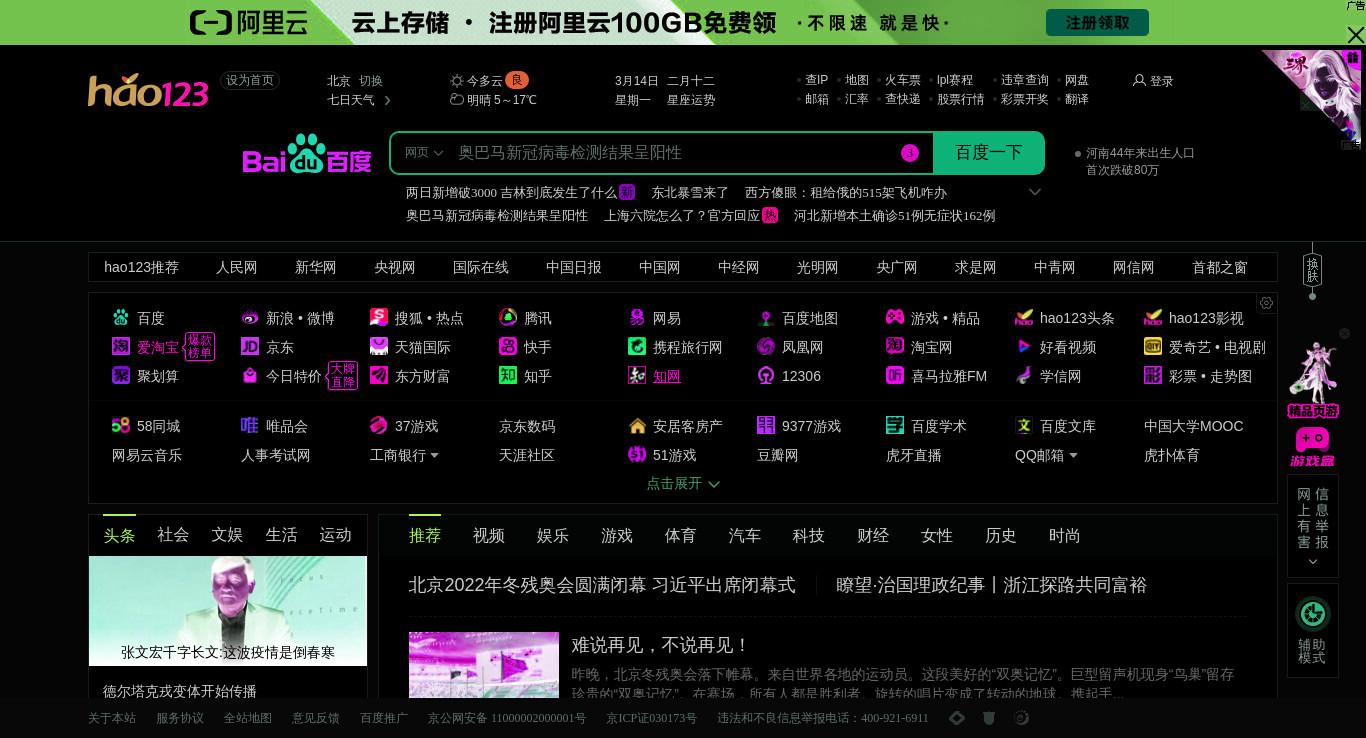The width and height of the screenshot is (1366, 738).
Task: Click the 注册领取 ad button
Action: pos(1097,22)
